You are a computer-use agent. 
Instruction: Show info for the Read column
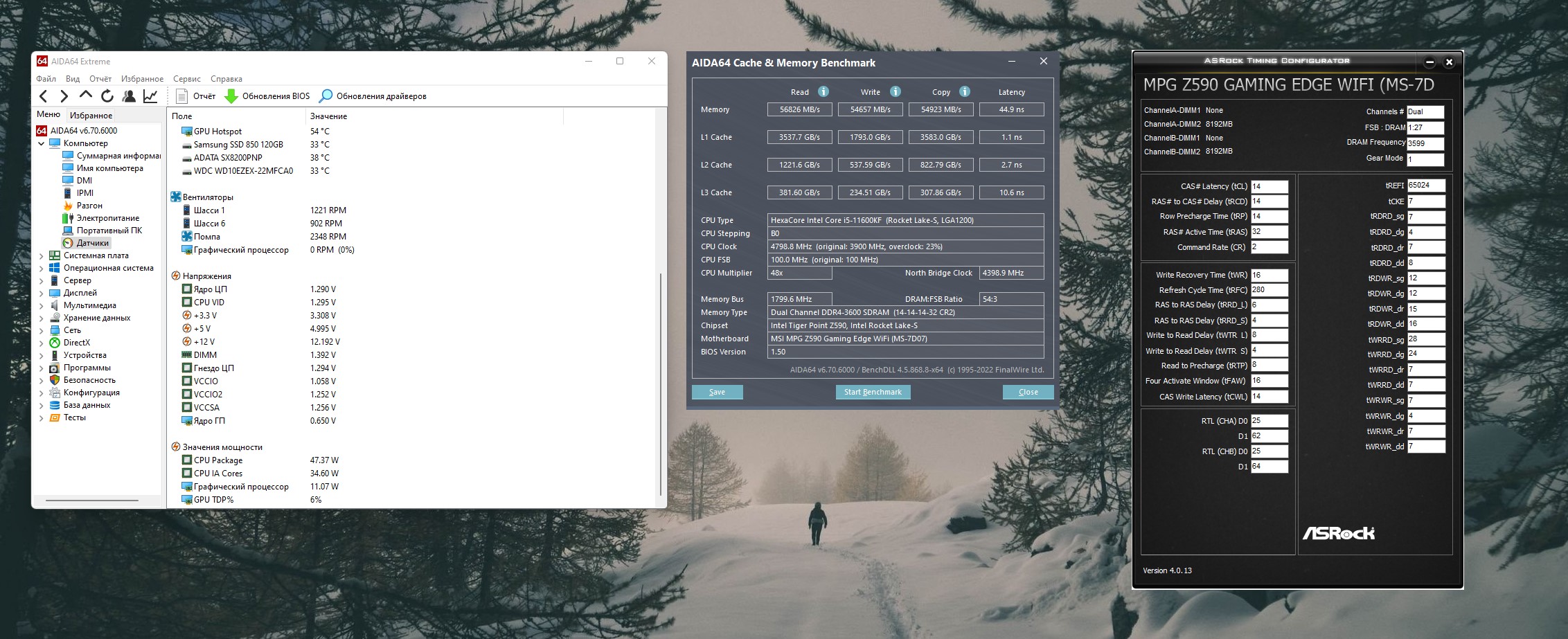[x=823, y=91]
